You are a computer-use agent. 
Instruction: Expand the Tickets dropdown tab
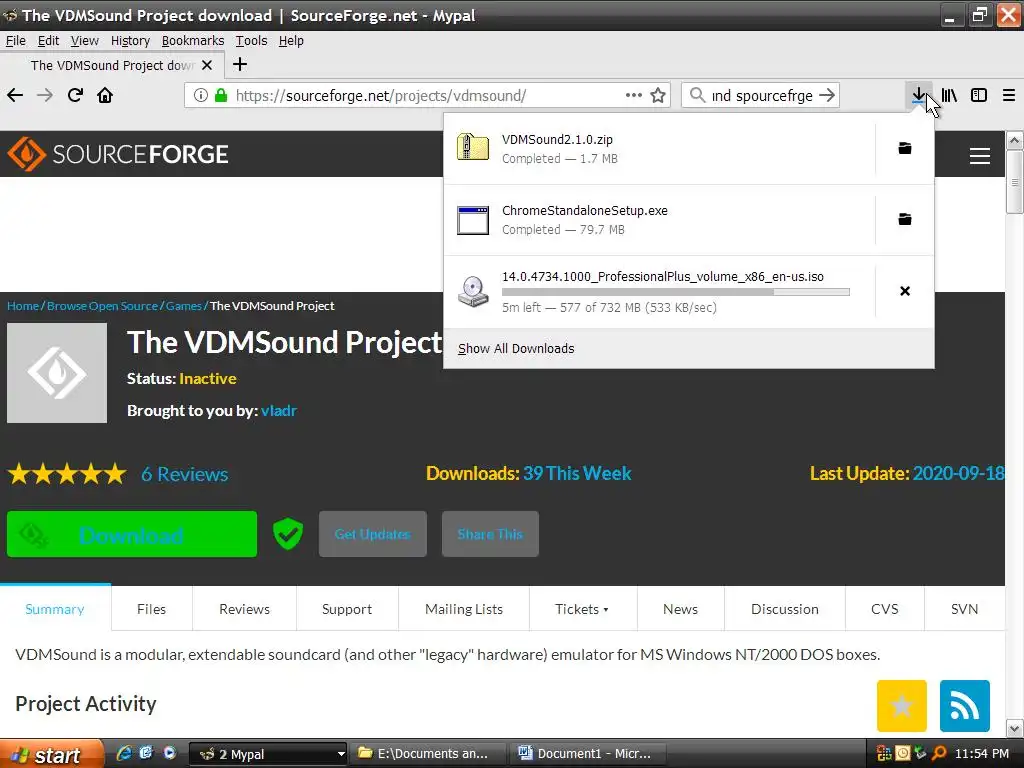click(582, 609)
